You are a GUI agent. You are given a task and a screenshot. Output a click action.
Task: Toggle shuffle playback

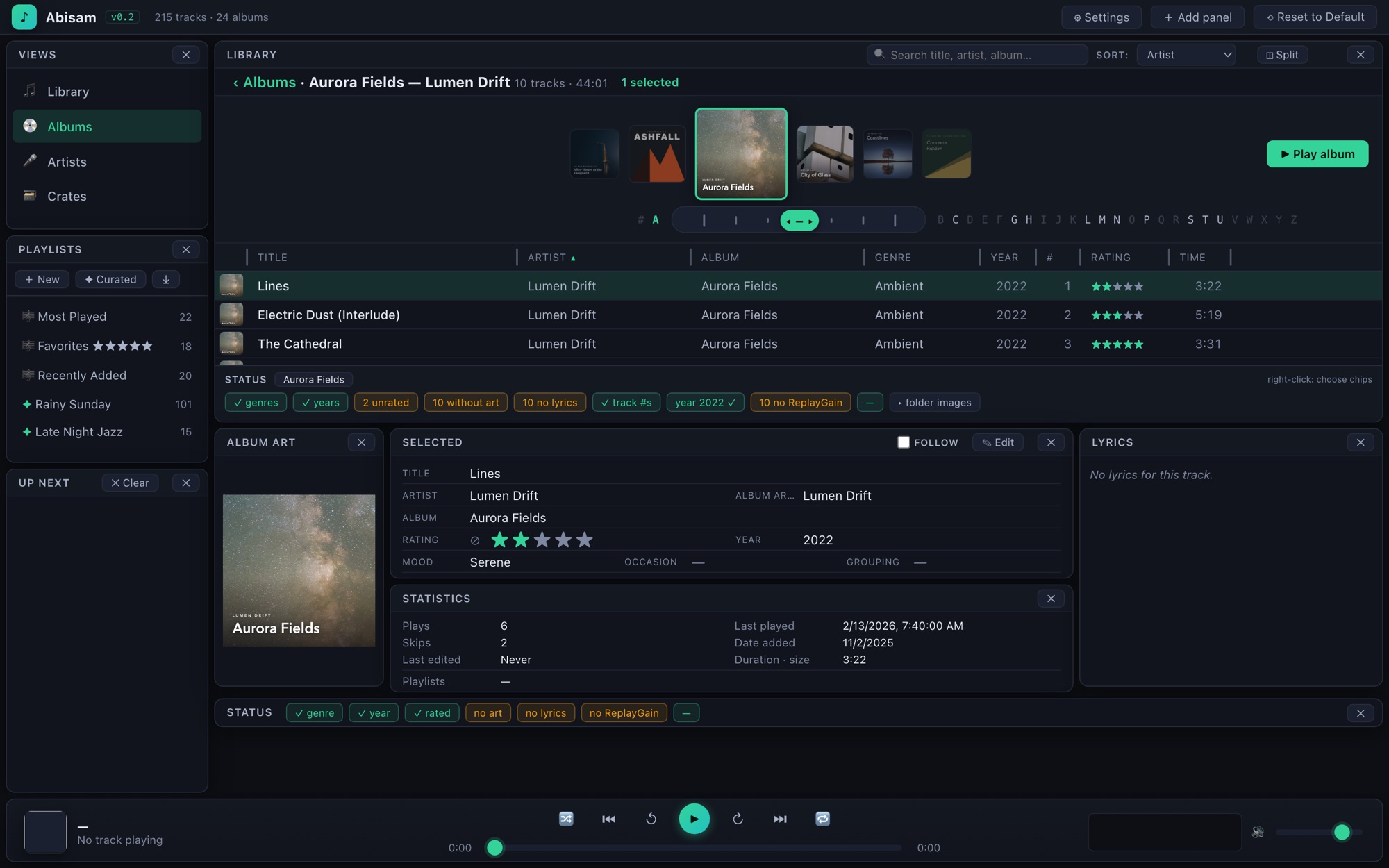coord(566,819)
